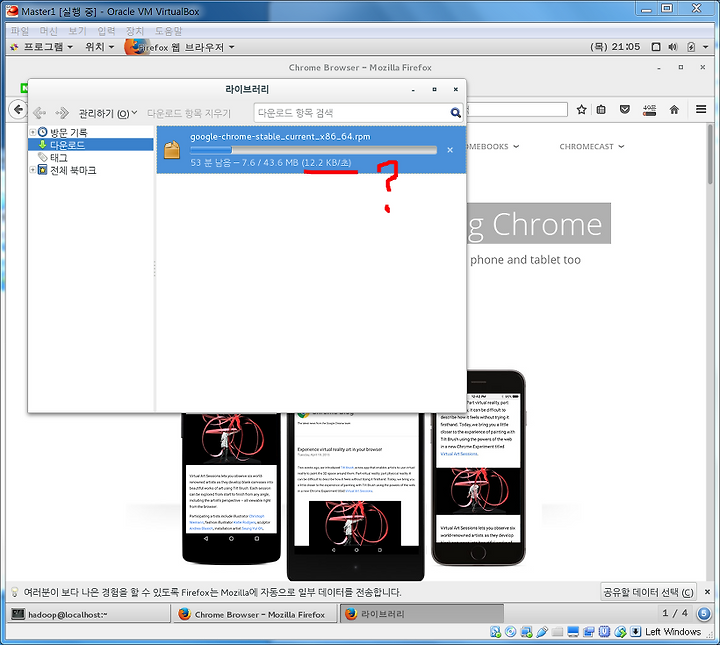
Task: Cancel the google-chrome rpm download
Action: coord(450,150)
